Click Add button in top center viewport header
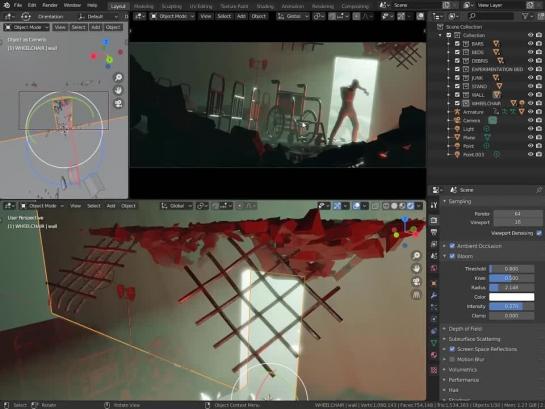 click(241, 16)
